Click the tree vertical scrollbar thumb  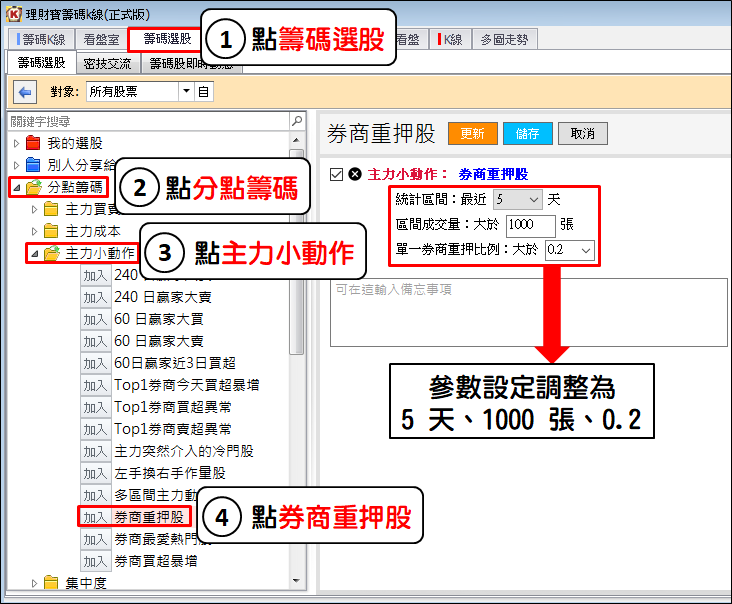click(296, 252)
